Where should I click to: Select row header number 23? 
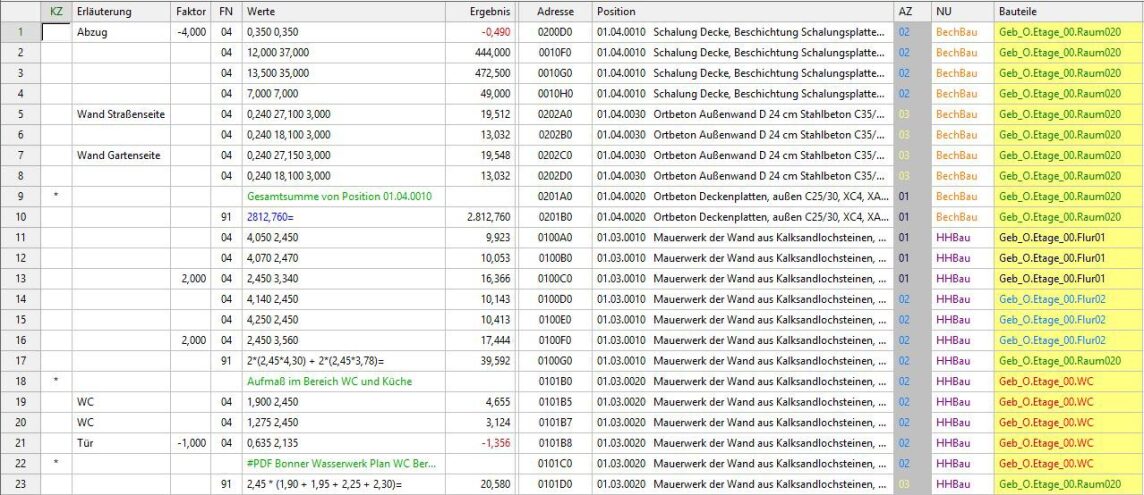click(x=20, y=484)
